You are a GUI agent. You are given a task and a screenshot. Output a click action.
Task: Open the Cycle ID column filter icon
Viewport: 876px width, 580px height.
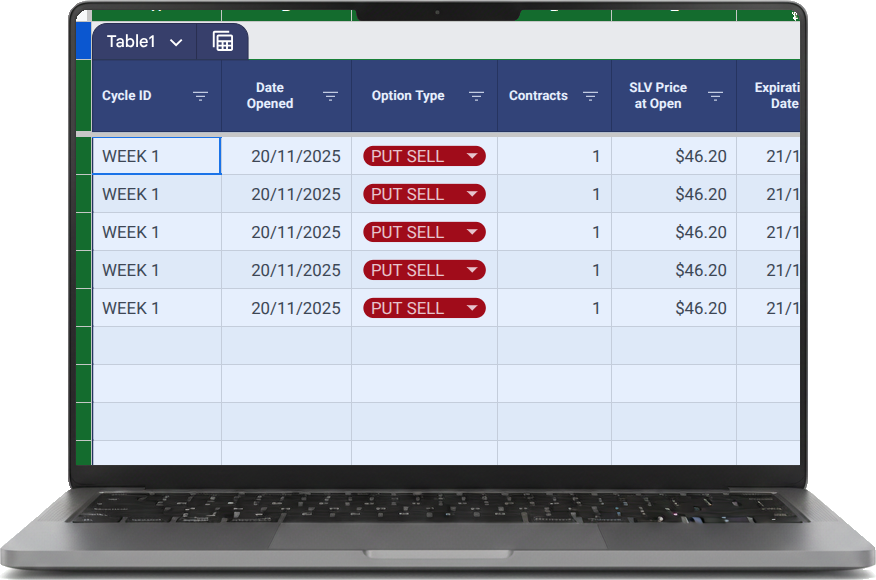(200, 96)
